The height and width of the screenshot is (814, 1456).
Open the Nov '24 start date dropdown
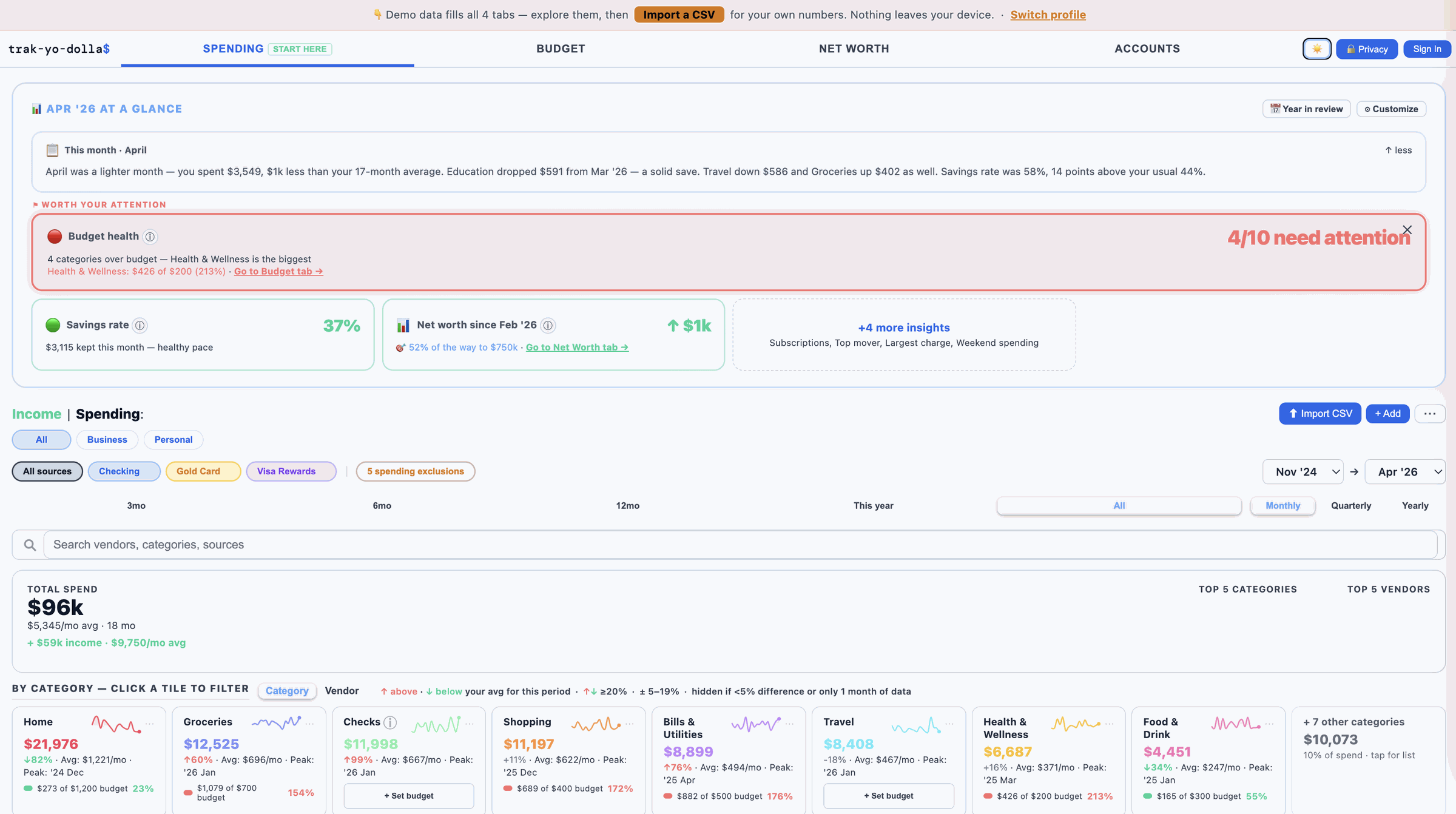(1303, 472)
